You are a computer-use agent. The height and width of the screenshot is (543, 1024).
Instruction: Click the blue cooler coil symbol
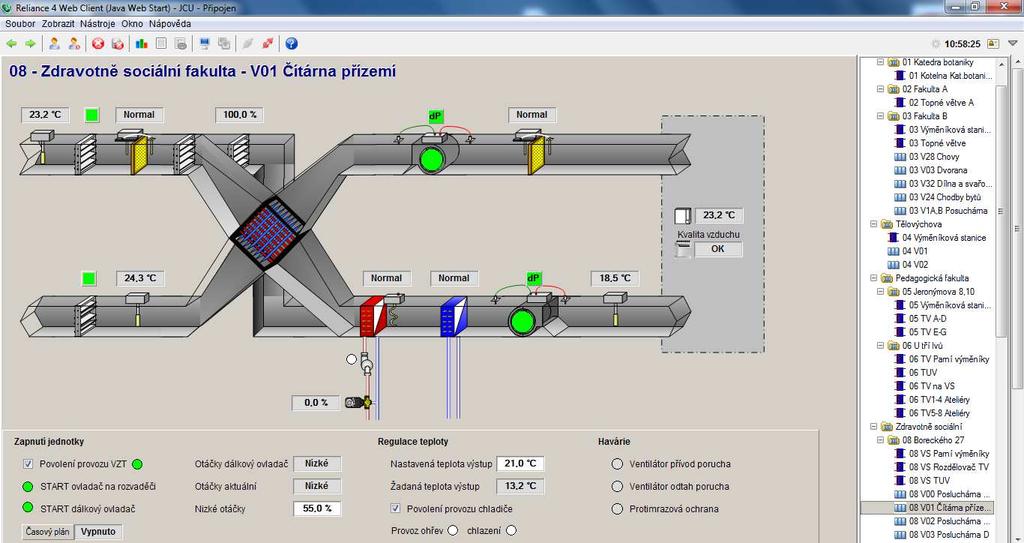pos(454,316)
